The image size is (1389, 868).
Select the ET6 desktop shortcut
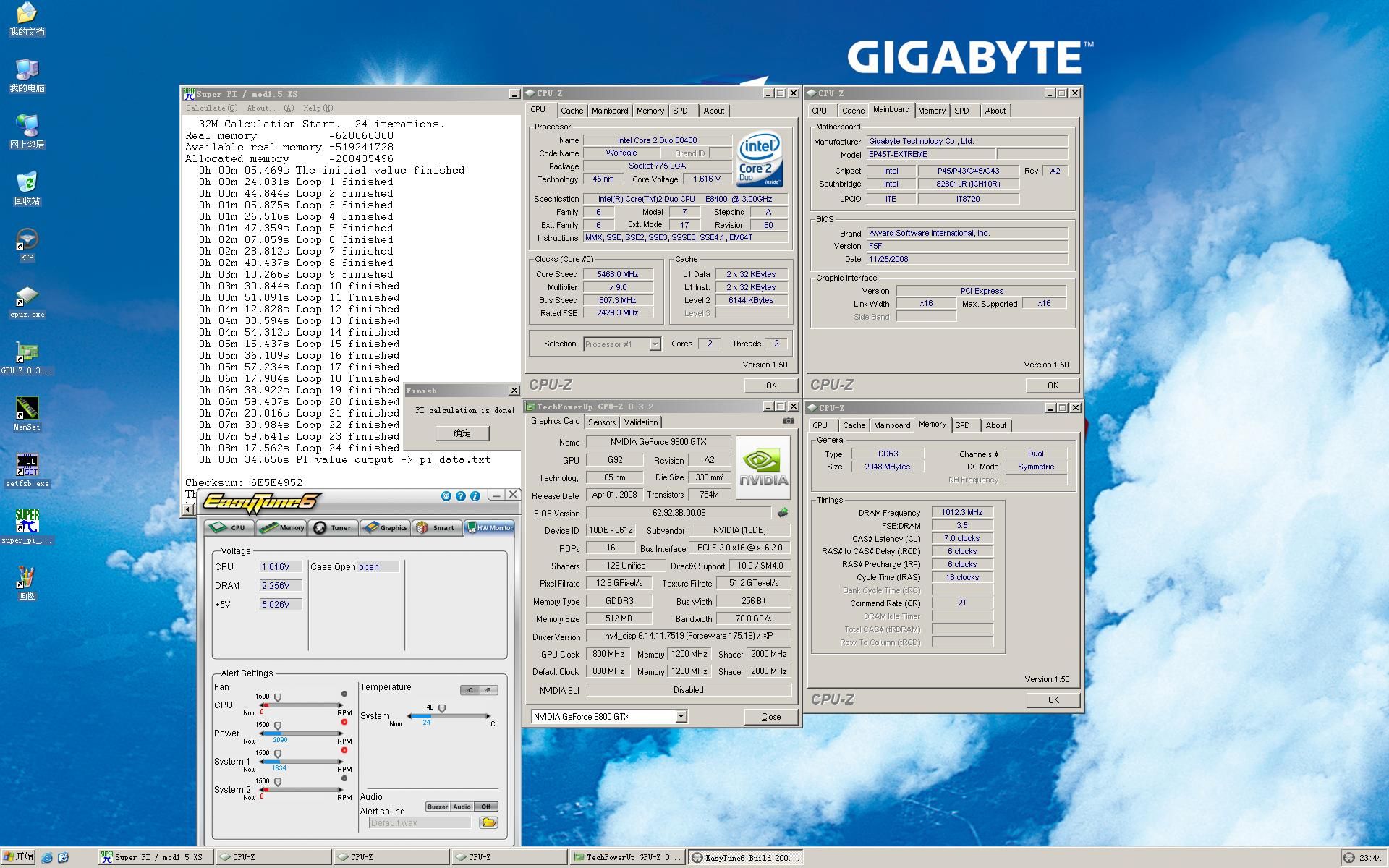click(x=27, y=245)
